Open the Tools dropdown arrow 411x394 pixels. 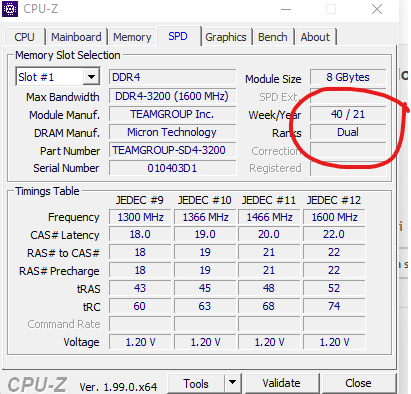(x=232, y=383)
